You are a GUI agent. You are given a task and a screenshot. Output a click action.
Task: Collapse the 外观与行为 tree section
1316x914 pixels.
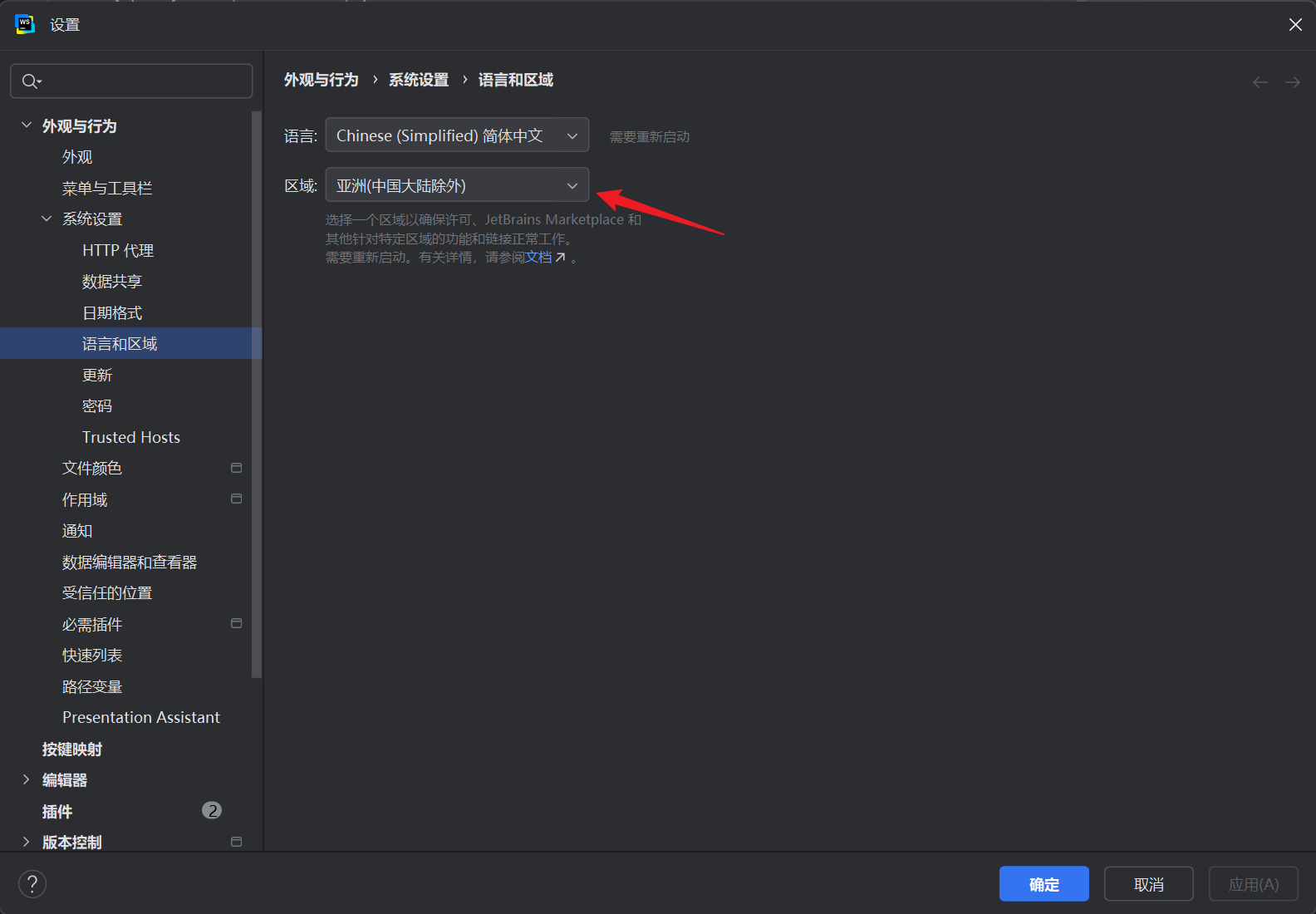pos(27,125)
